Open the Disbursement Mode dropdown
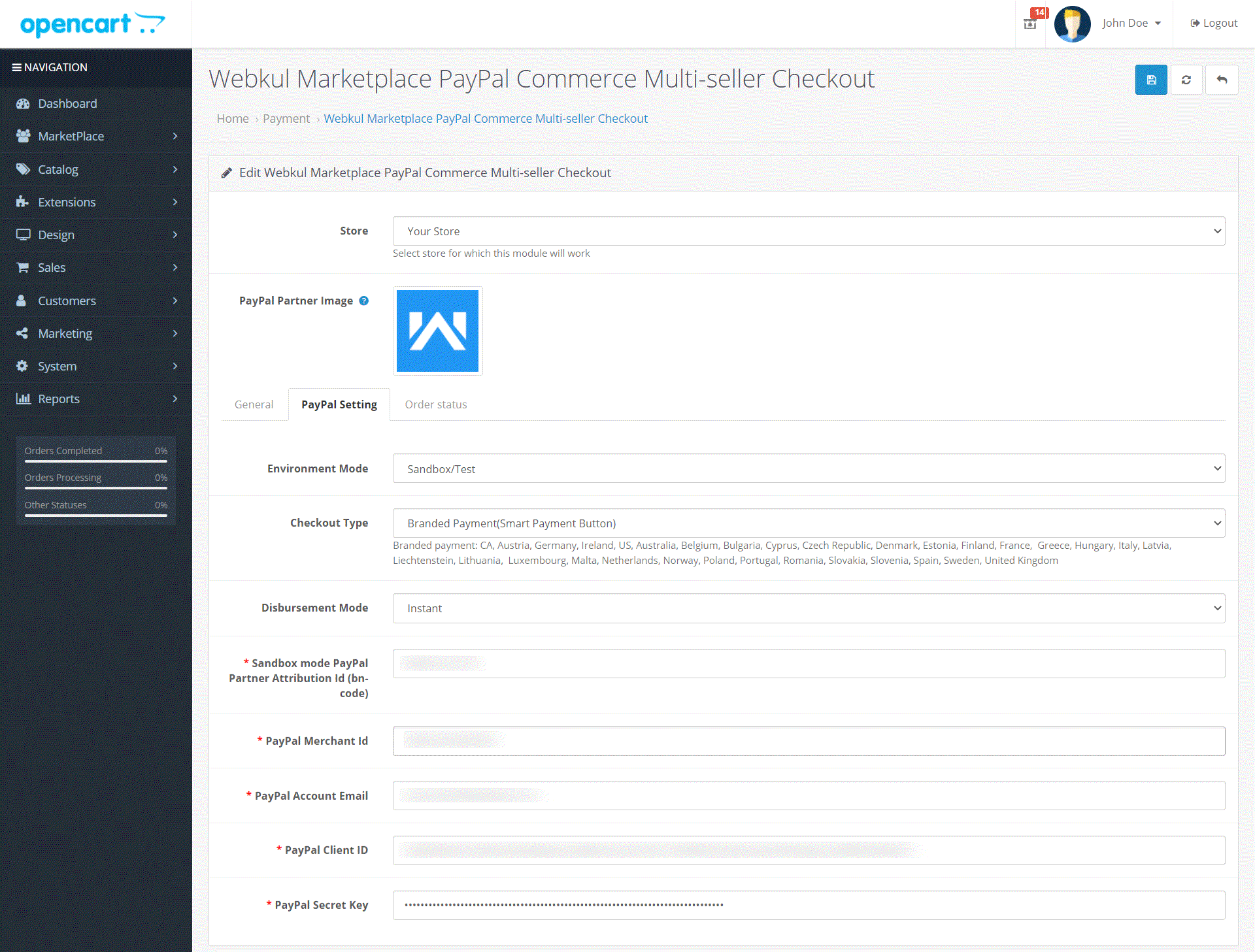The width and height of the screenshot is (1255, 952). coord(809,608)
